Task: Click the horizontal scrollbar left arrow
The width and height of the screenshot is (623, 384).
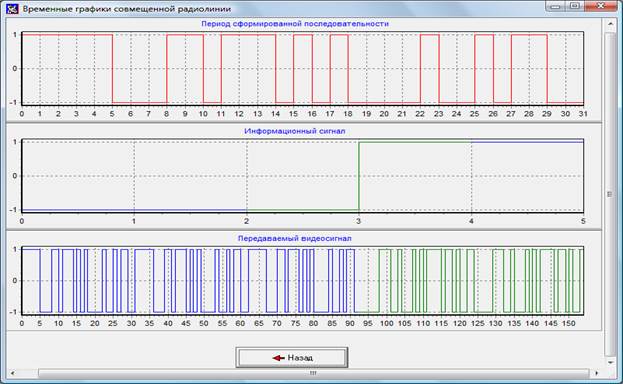Action: [13, 373]
